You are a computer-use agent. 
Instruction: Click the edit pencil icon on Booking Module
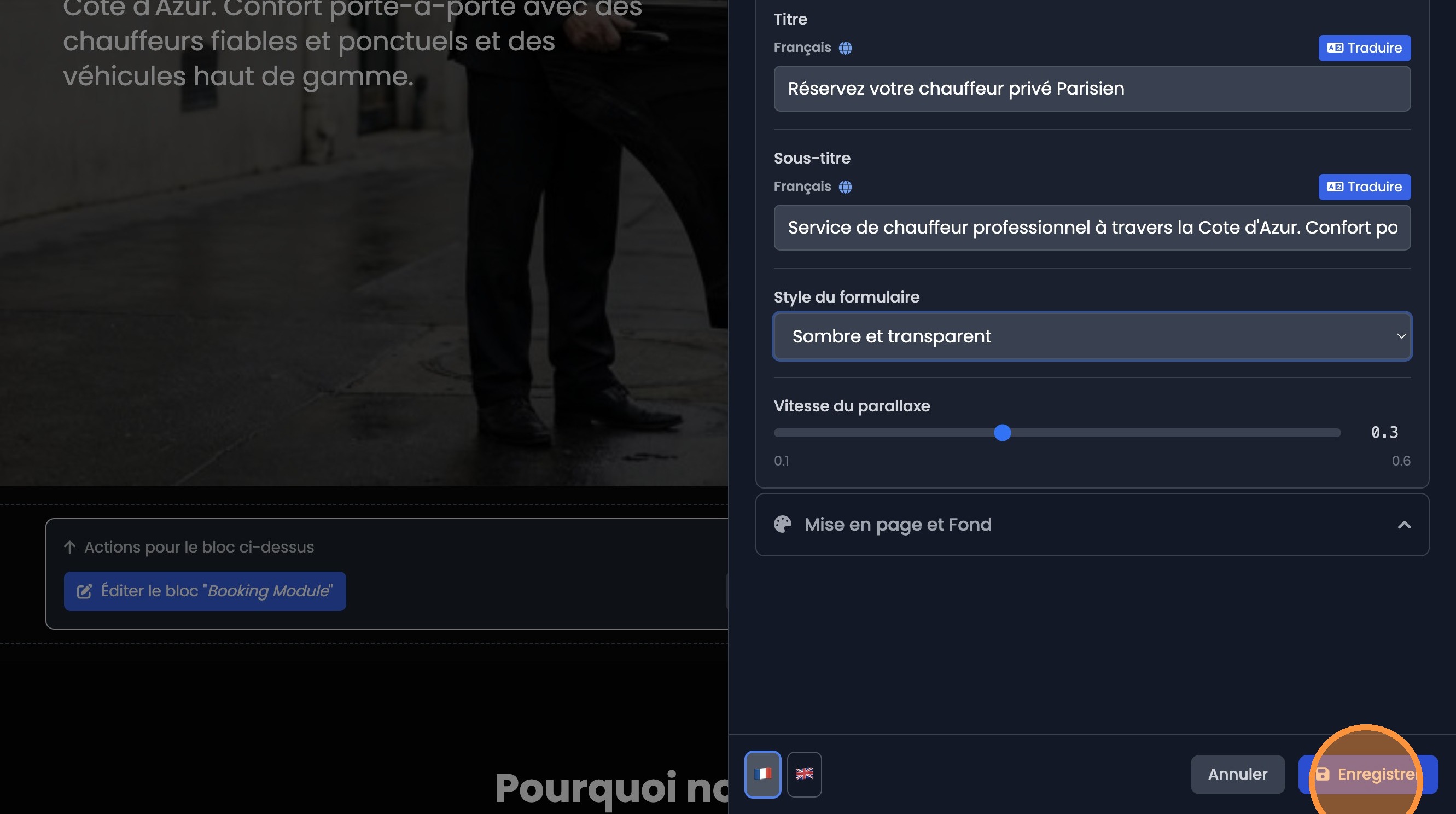[84, 591]
